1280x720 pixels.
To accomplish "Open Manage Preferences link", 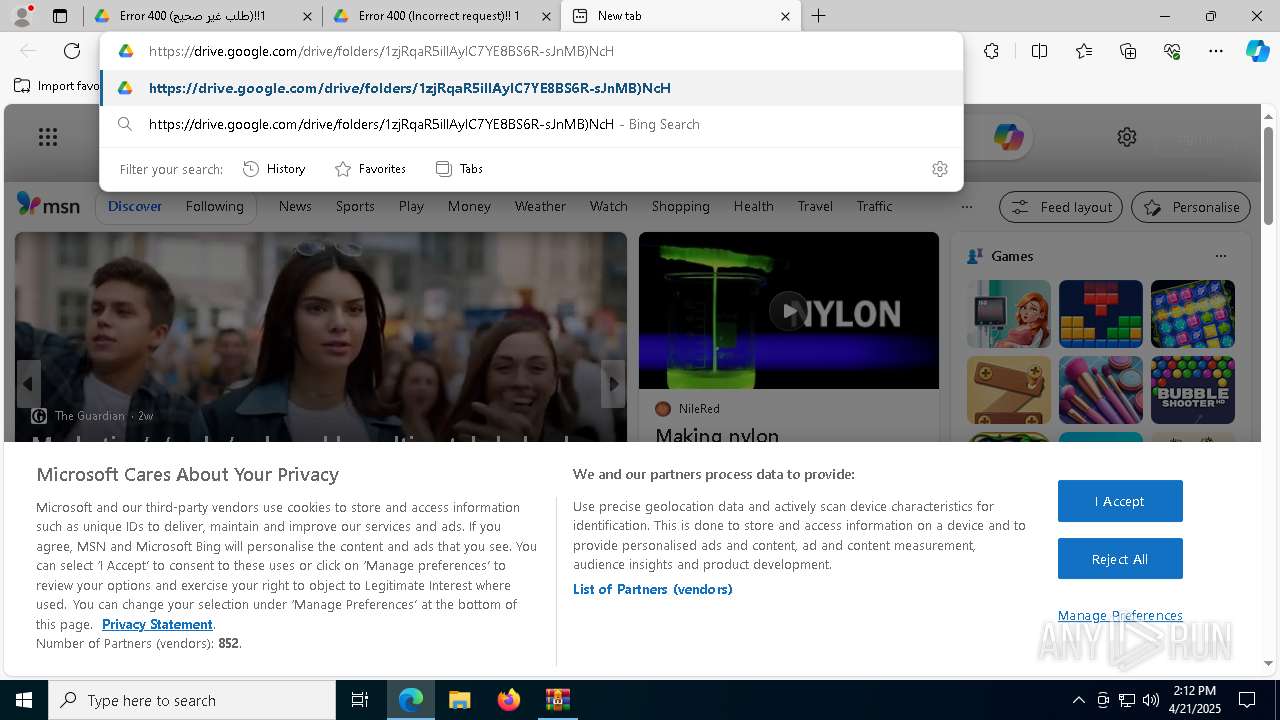I will click(x=1120, y=616).
